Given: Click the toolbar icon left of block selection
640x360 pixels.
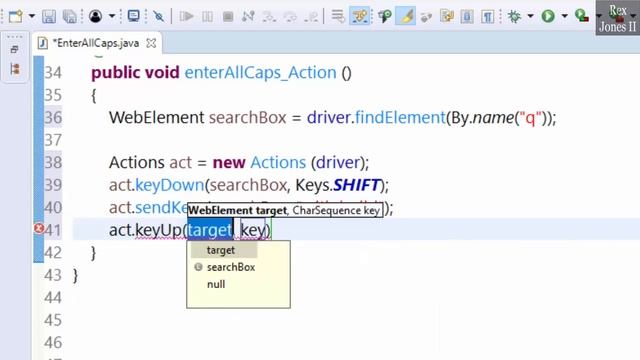Looking at the screenshot, I should click(447, 16).
